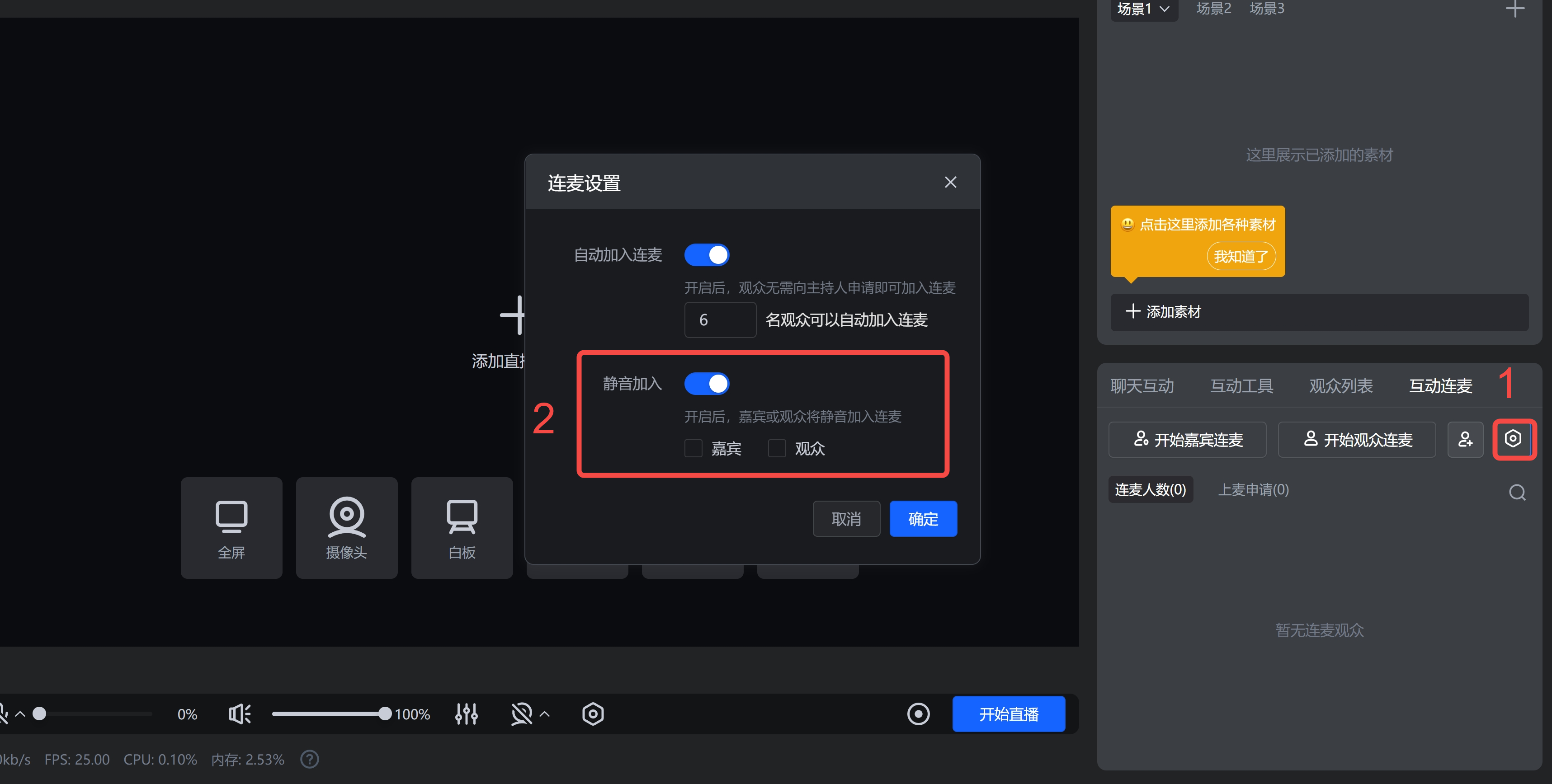The width and height of the screenshot is (1552, 784).
Task: Expand the 场景1 dropdown
Action: coord(1164,9)
